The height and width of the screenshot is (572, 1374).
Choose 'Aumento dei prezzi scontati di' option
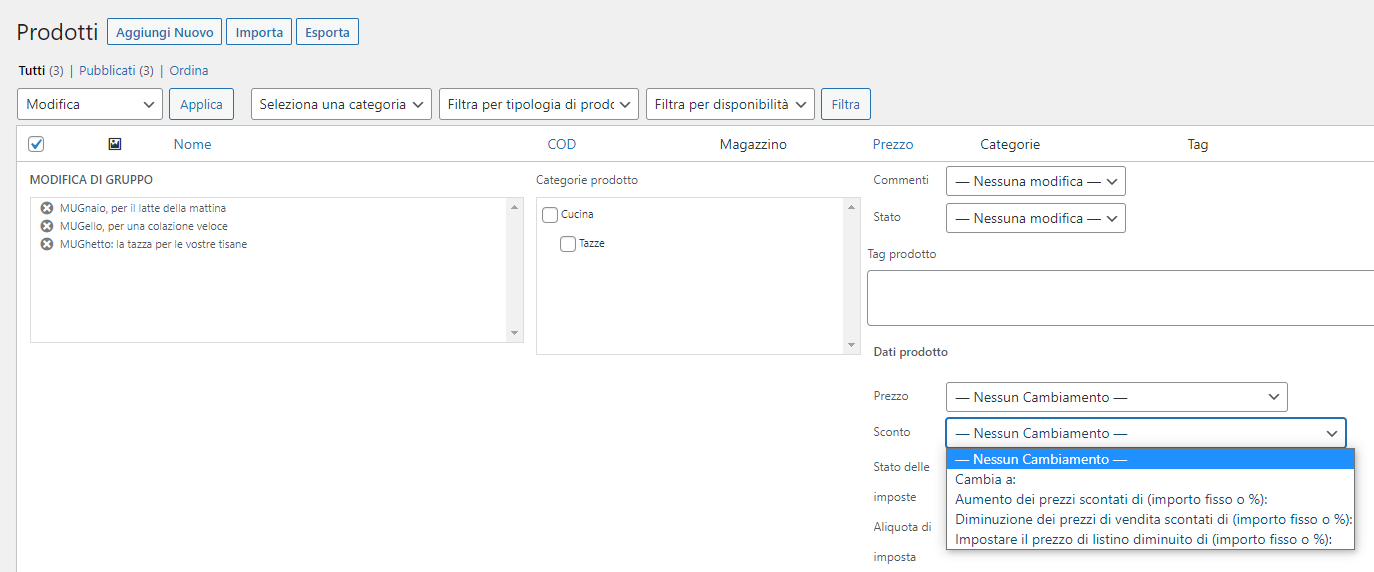[x=1118, y=499]
